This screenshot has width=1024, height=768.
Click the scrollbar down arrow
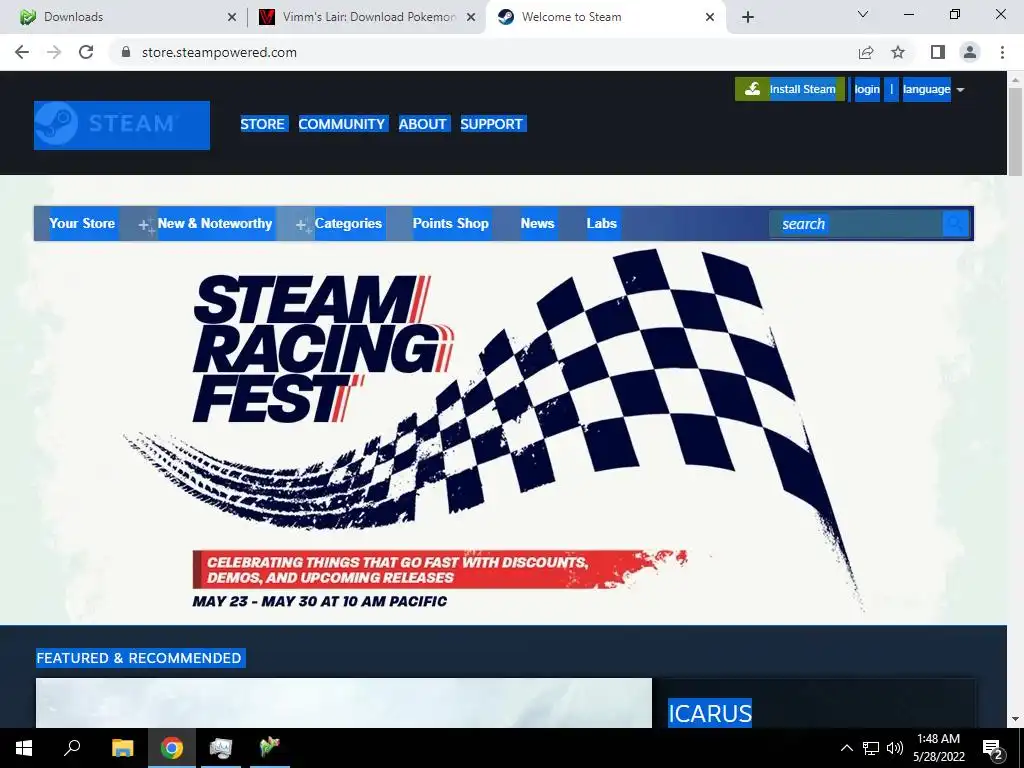click(1015, 719)
